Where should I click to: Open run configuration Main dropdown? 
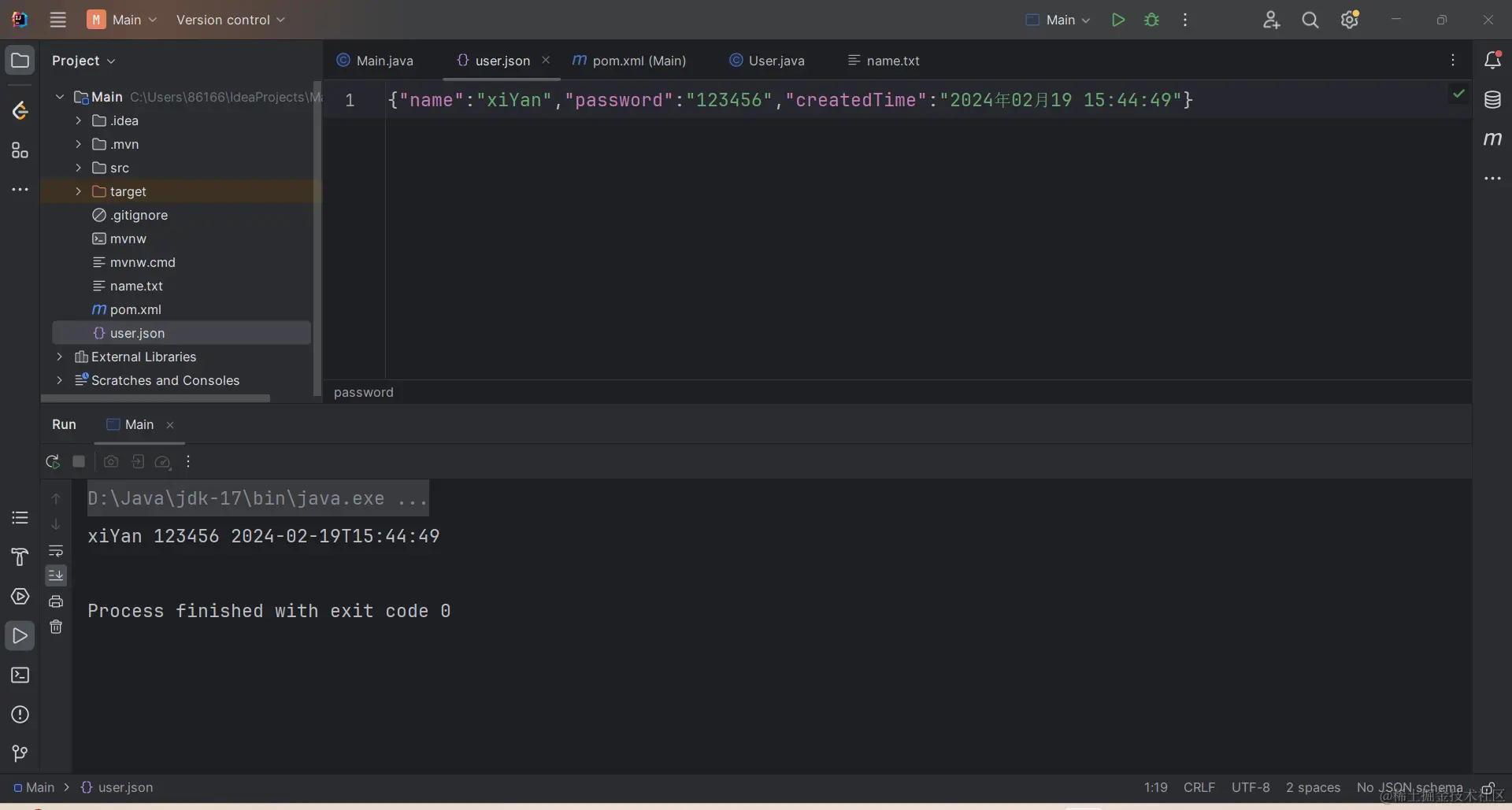click(1058, 20)
